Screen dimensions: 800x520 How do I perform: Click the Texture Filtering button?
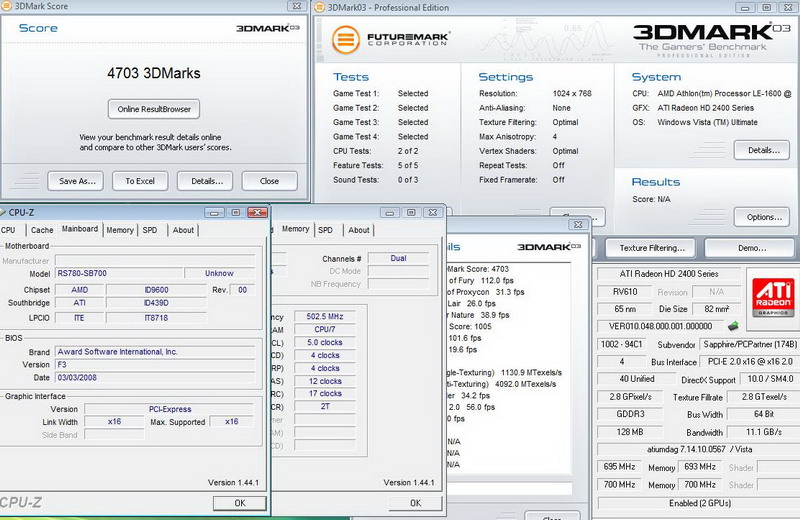[x=651, y=248]
